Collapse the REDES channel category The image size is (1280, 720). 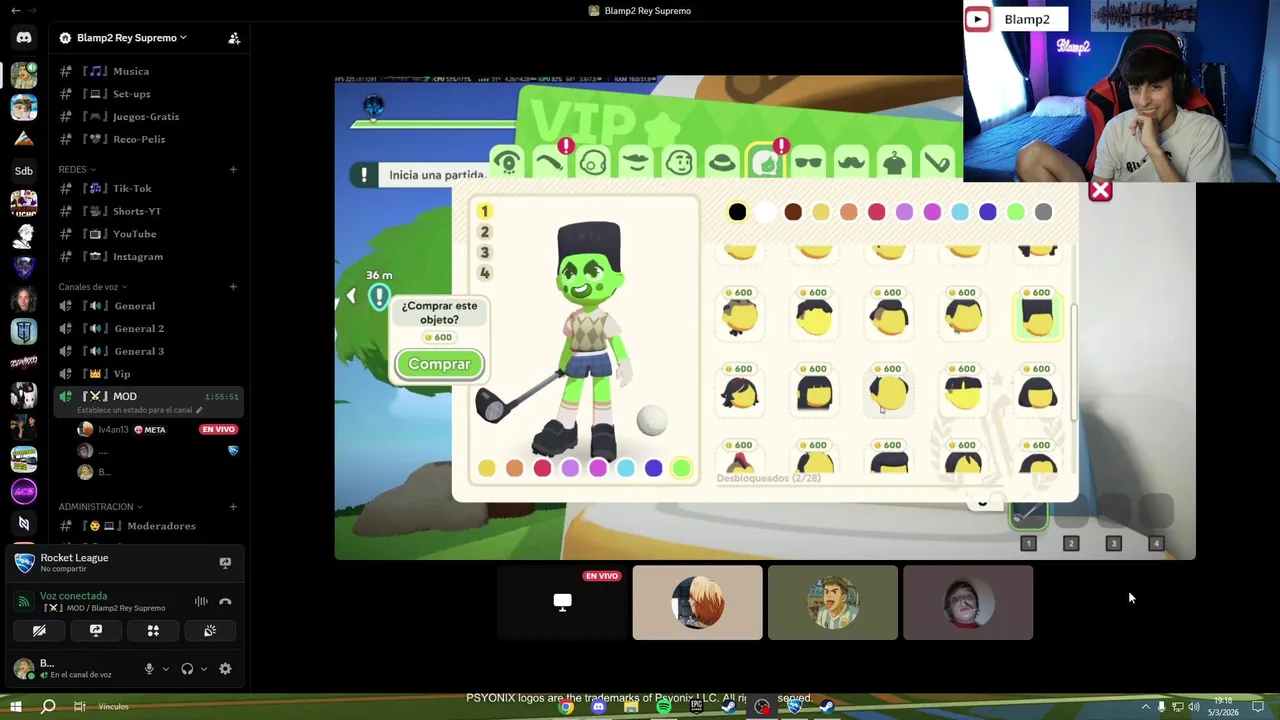tap(77, 169)
